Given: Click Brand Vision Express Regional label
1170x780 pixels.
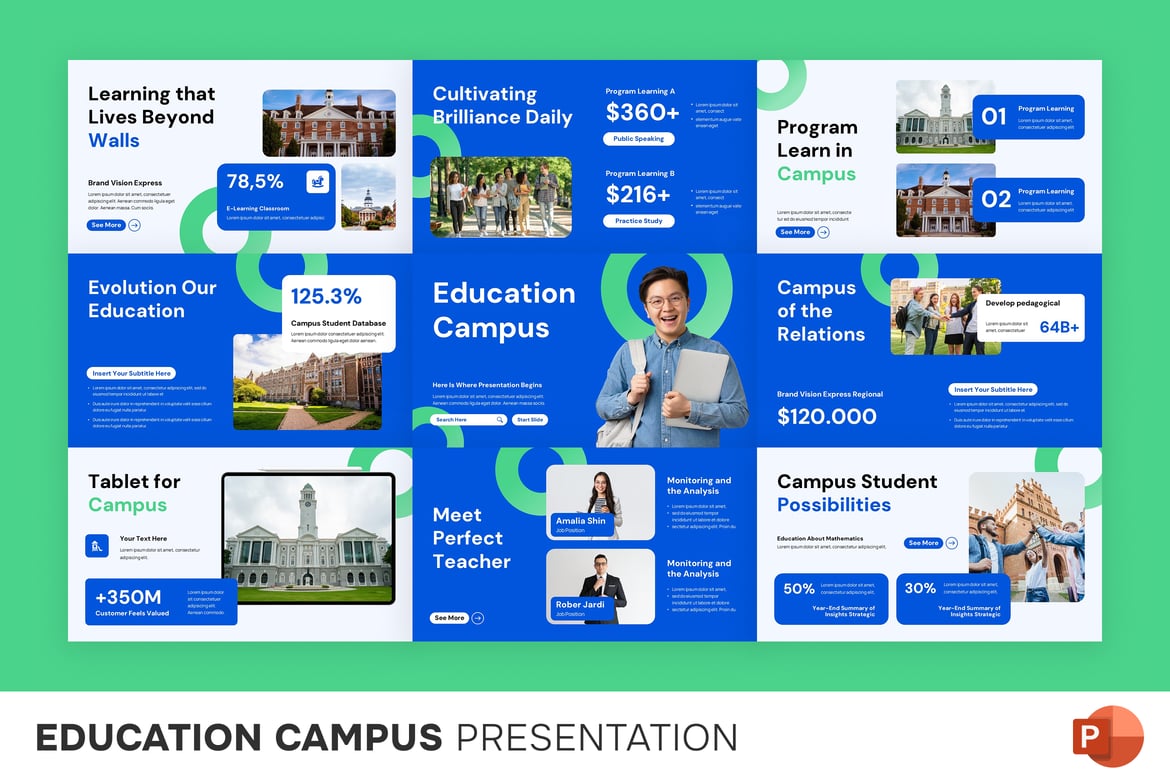Looking at the screenshot, I should tap(830, 394).
